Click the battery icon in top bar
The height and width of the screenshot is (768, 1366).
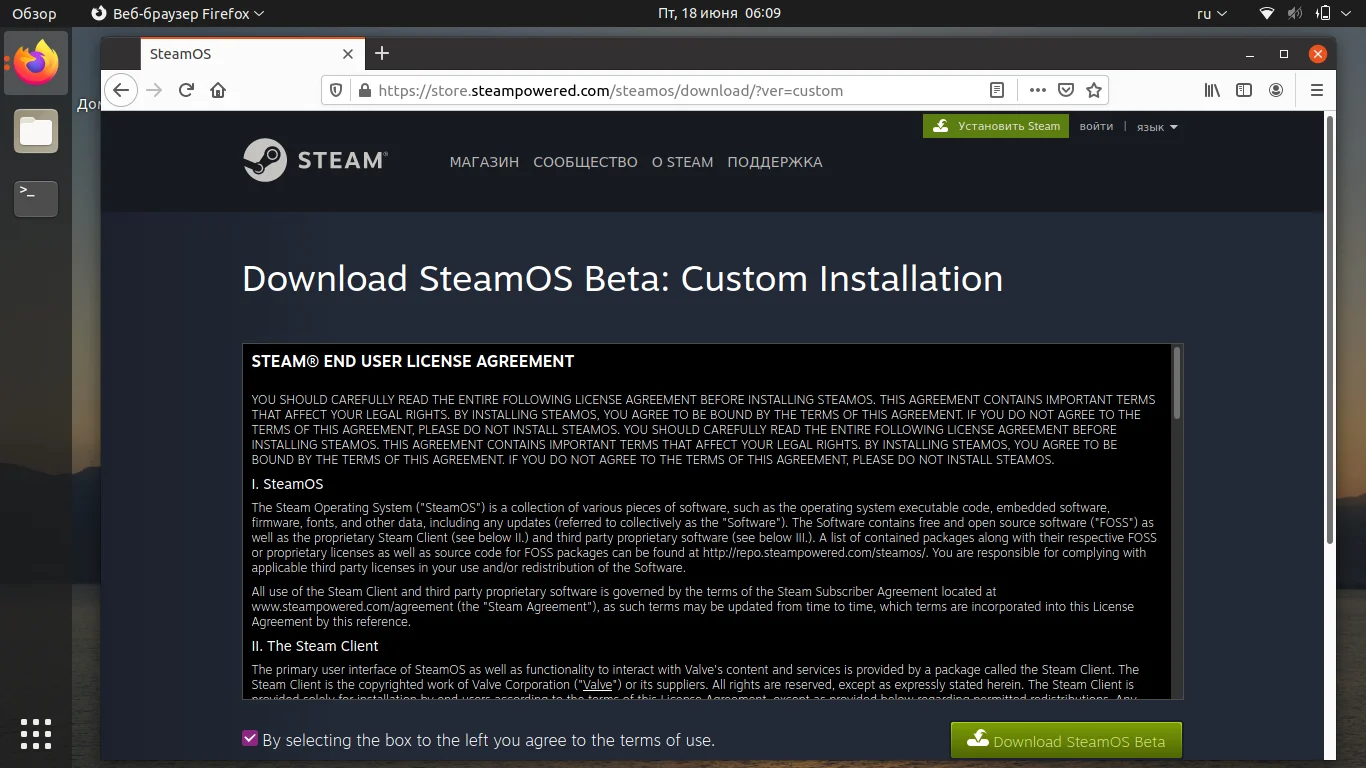pyautogui.click(x=1323, y=14)
